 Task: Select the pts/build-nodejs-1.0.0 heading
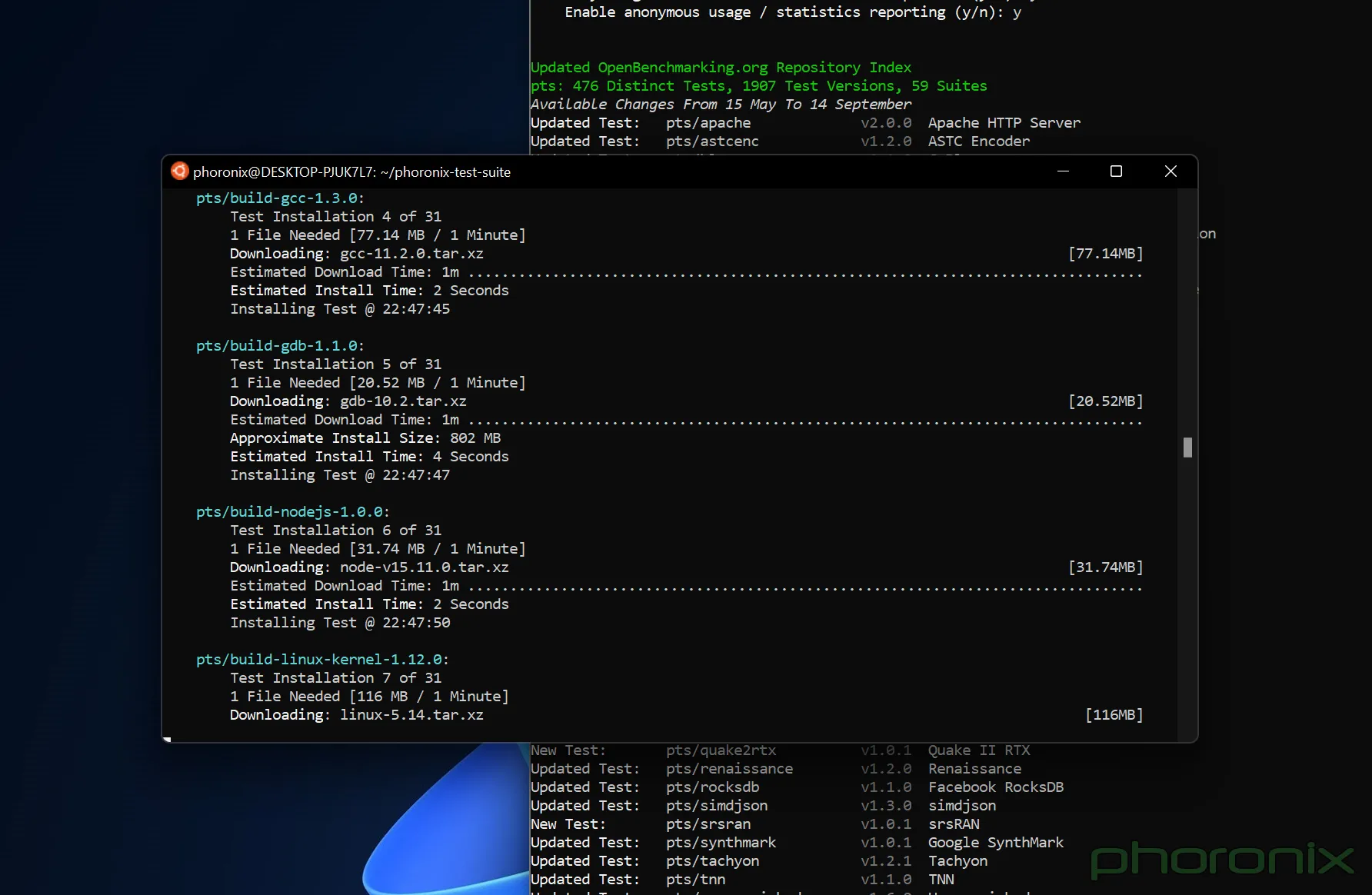tap(293, 512)
